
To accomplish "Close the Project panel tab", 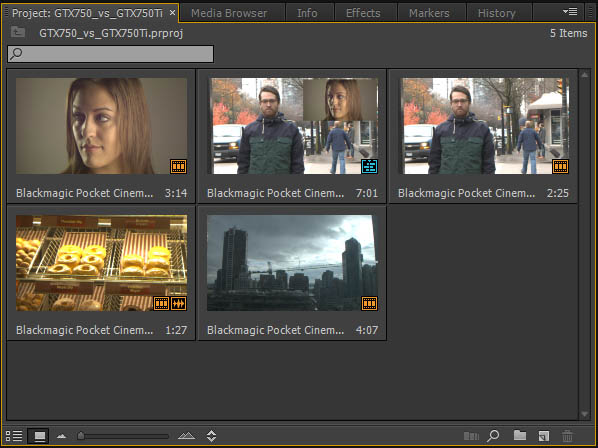I will pos(172,13).
